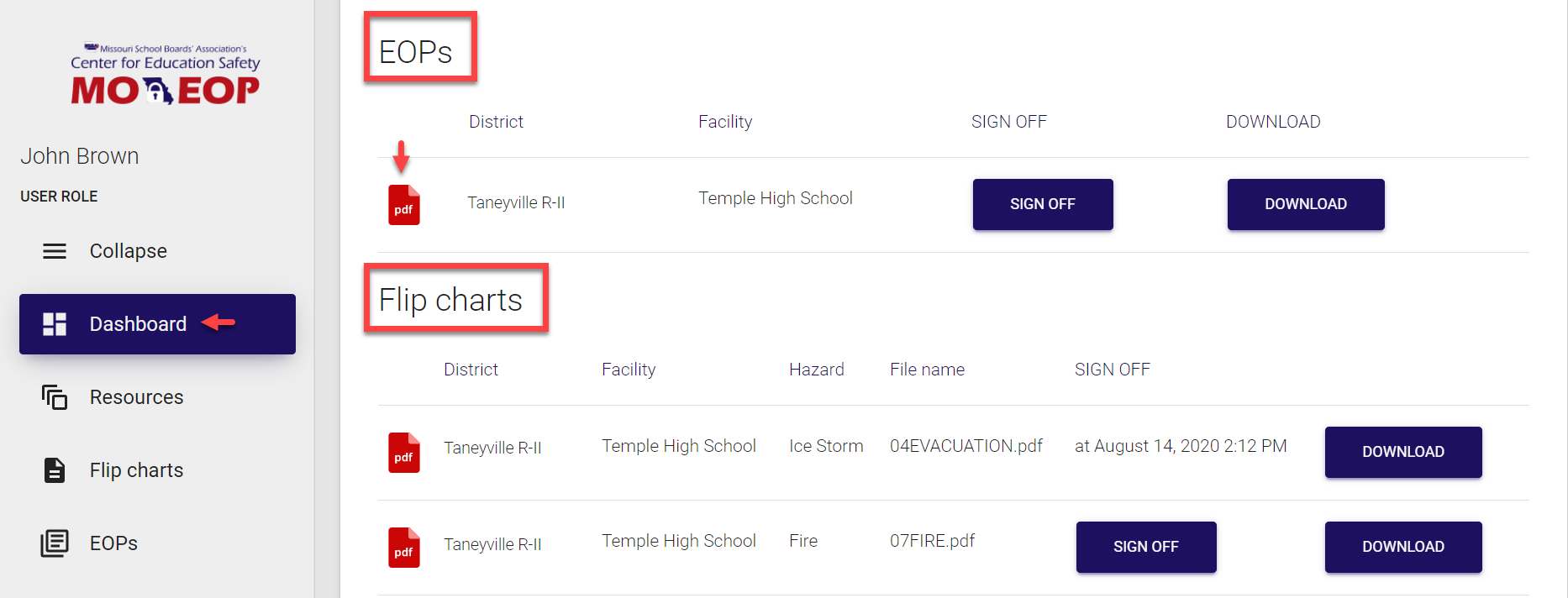The height and width of the screenshot is (598, 1568).
Task: Click the MO EOP logo
Action: (165, 75)
